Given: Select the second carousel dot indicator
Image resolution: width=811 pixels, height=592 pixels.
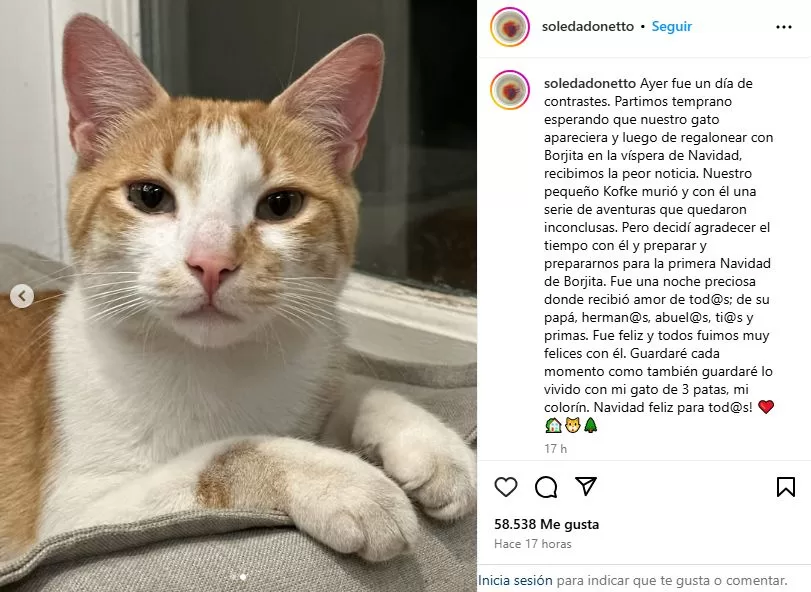Looking at the screenshot, I should point(243,576).
